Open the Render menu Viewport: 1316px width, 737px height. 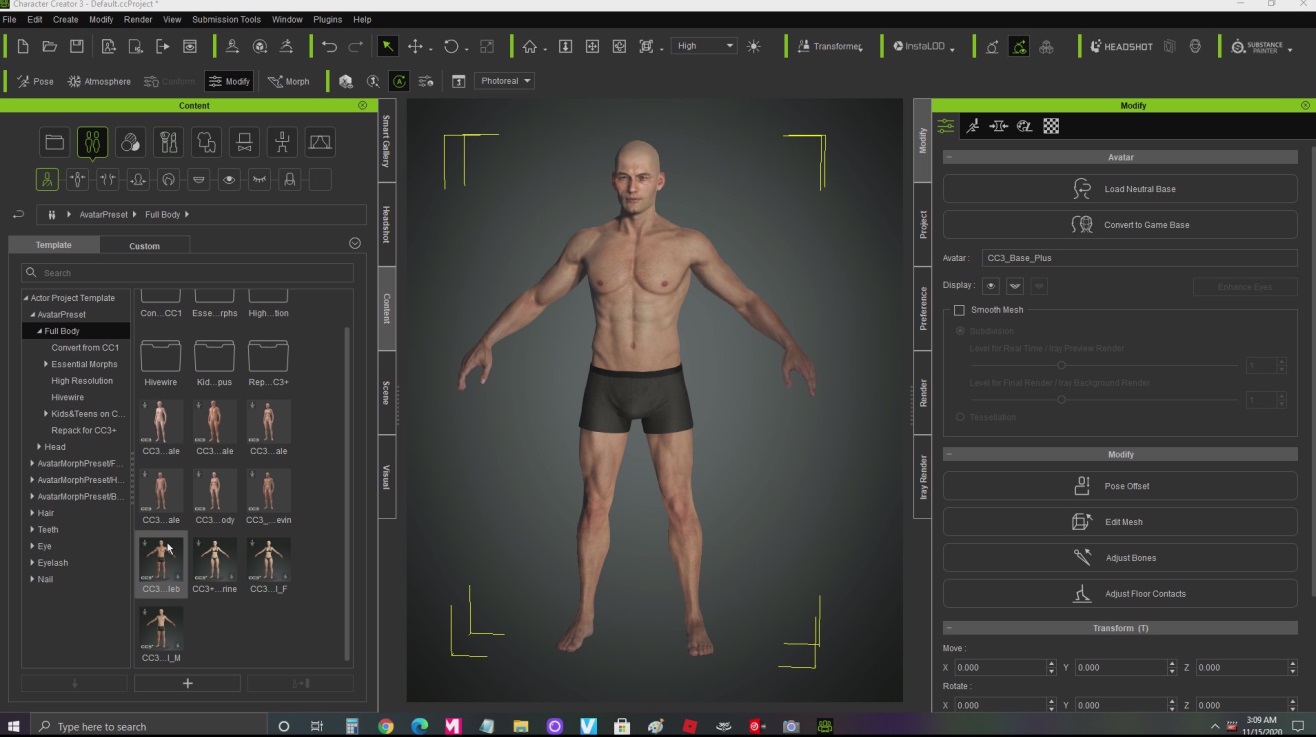[x=138, y=19]
